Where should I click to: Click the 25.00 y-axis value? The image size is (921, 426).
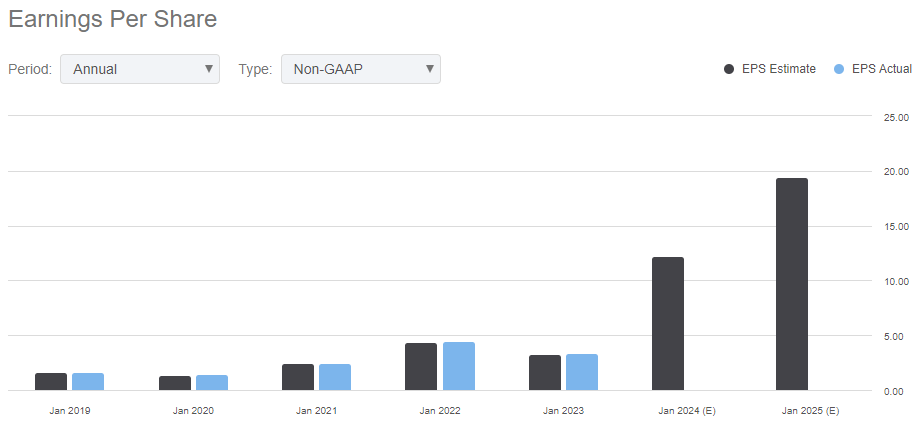click(897, 117)
